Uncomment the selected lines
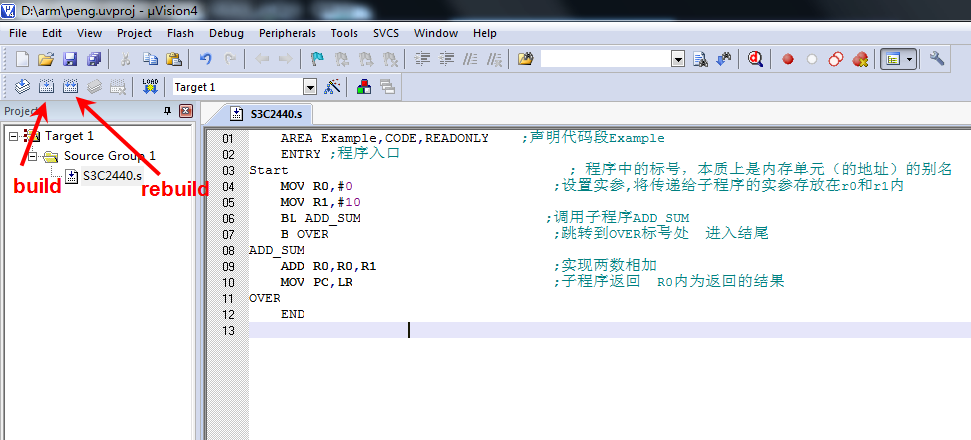 tap(494, 59)
